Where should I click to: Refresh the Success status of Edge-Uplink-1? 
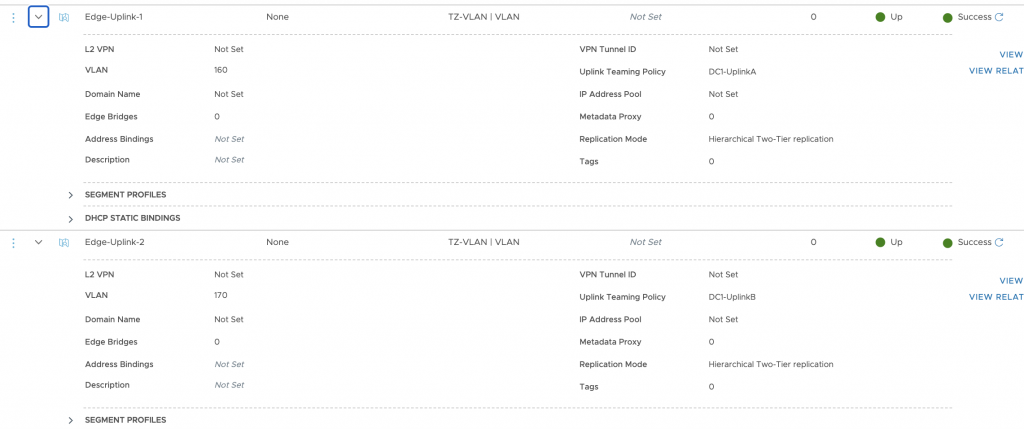(999, 17)
